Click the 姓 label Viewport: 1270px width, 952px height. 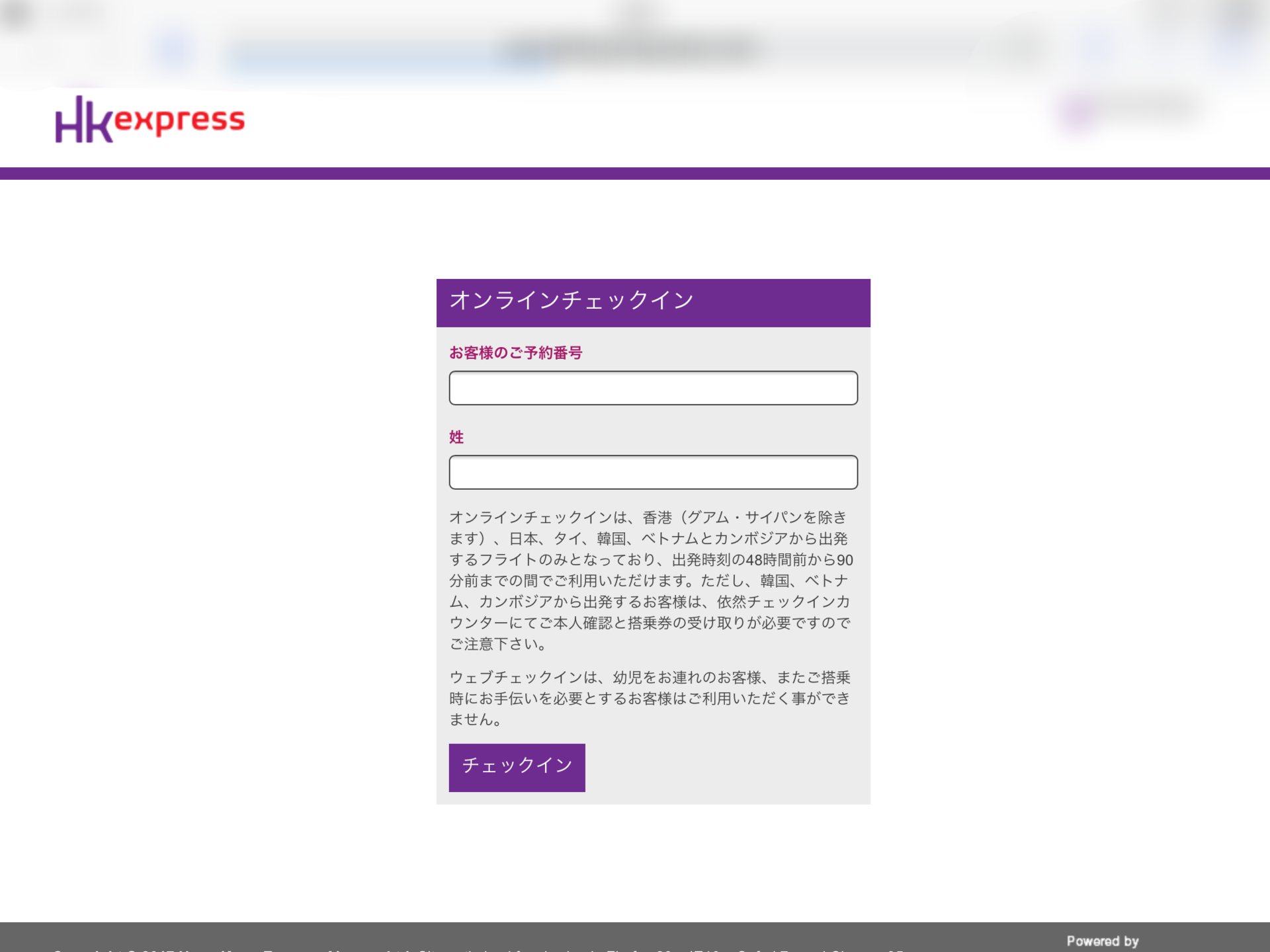coord(456,437)
